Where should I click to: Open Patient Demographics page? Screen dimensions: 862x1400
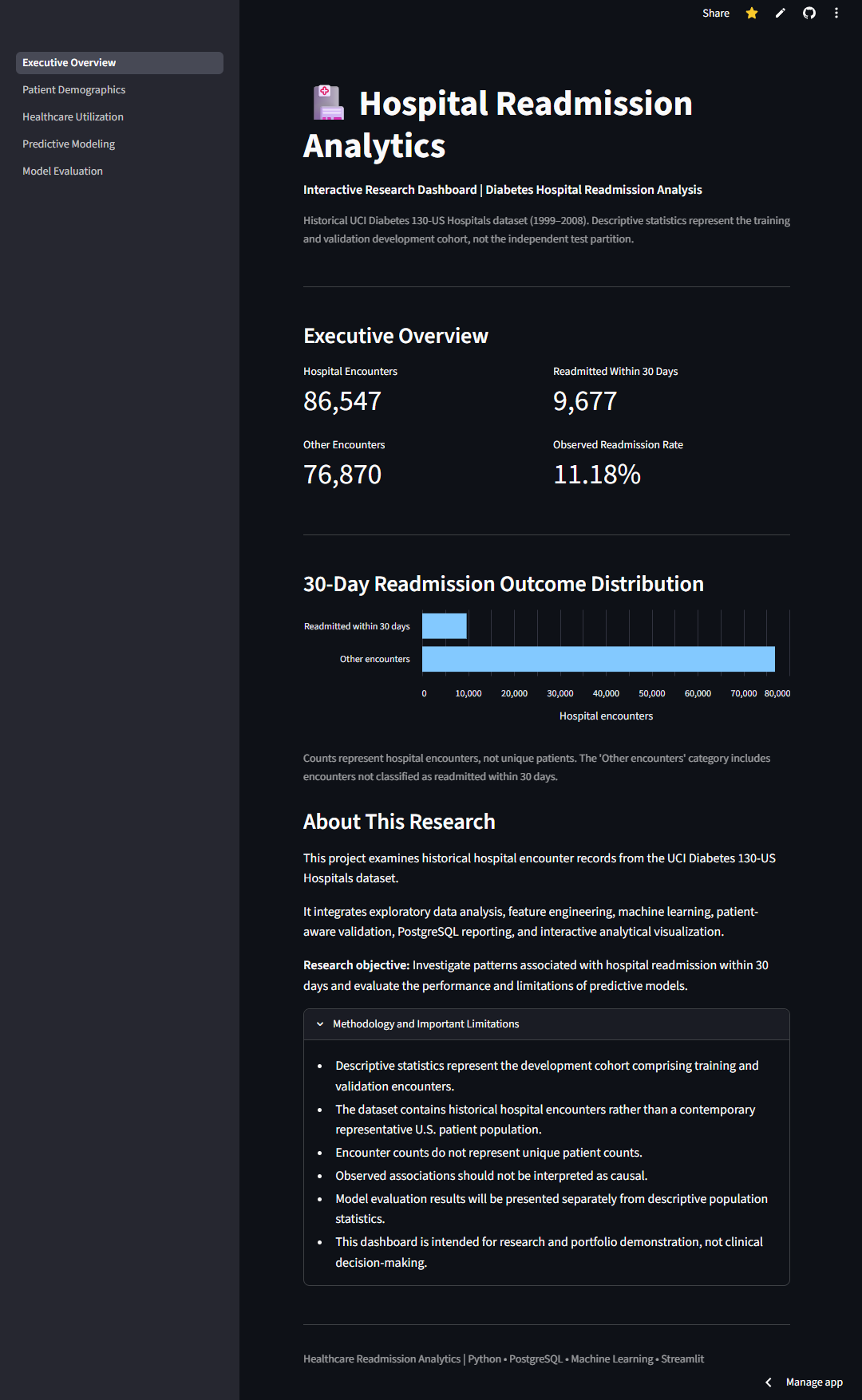(x=120, y=90)
